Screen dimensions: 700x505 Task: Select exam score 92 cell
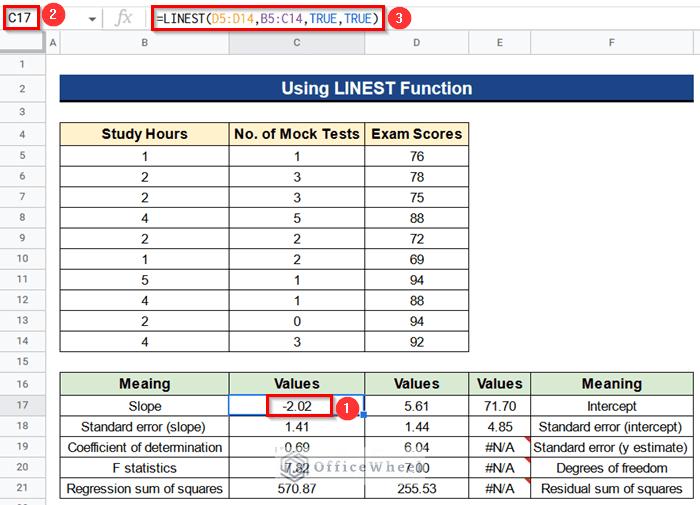click(417, 342)
